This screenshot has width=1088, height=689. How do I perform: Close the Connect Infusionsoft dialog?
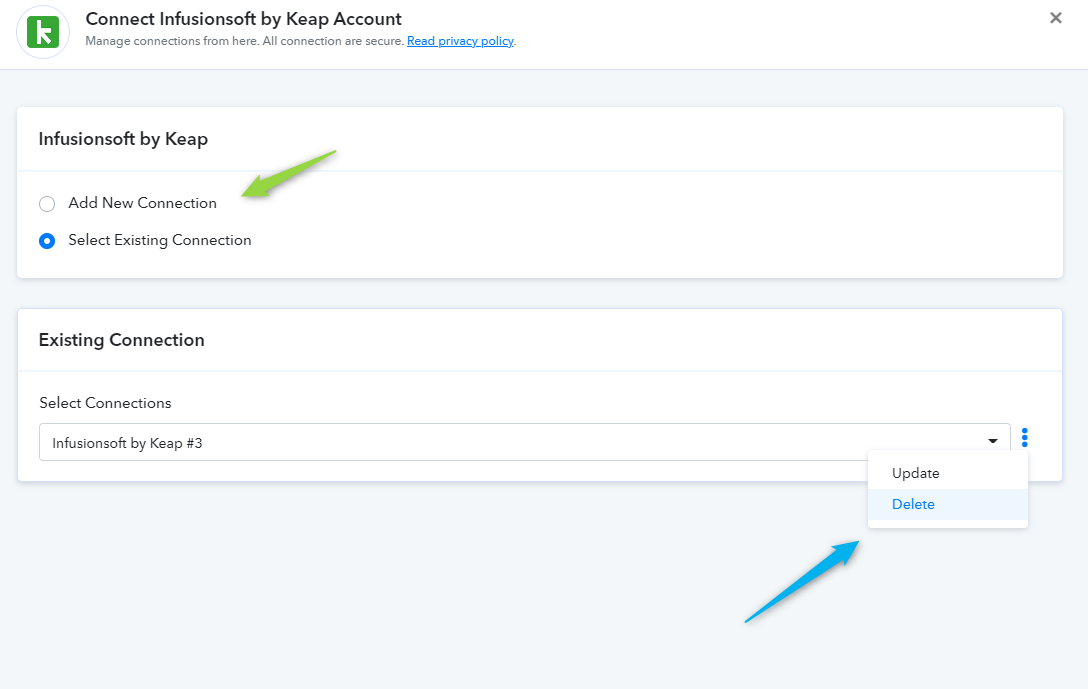(1055, 18)
